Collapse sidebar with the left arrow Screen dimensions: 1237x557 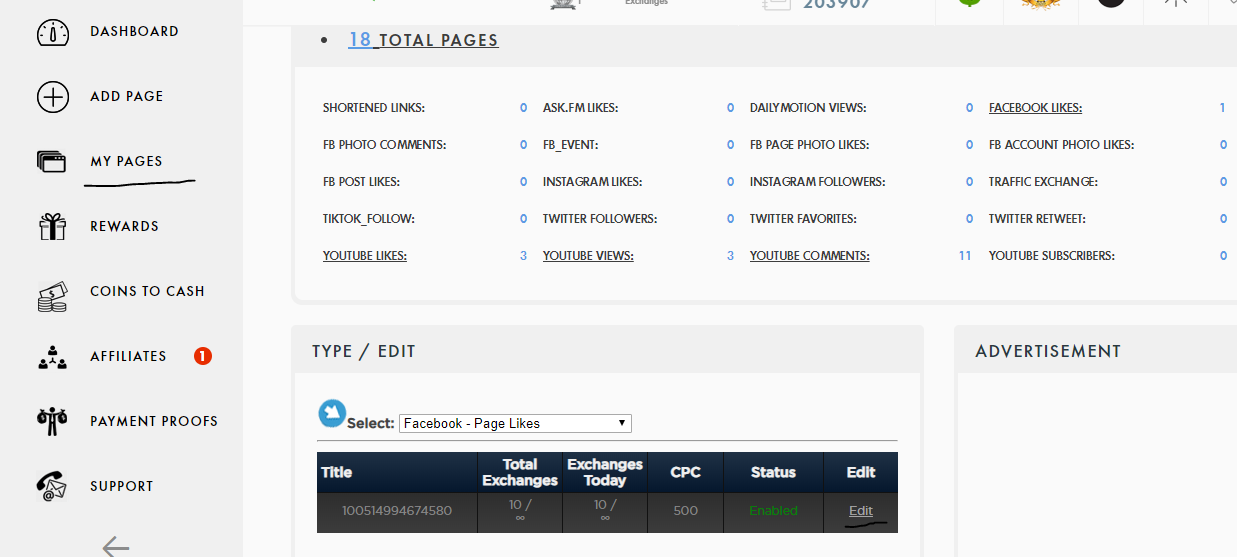point(116,546)
